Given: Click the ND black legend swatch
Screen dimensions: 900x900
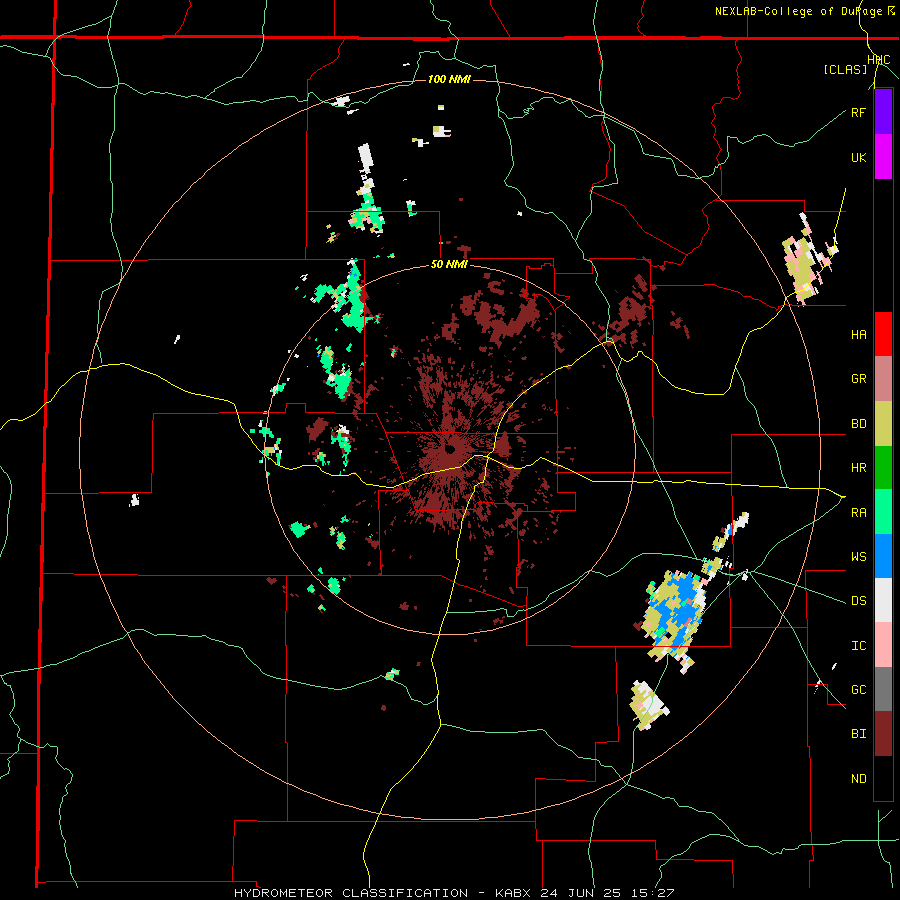Looking at the screenshot, I should pyautogui.click(x=883, y=778).
